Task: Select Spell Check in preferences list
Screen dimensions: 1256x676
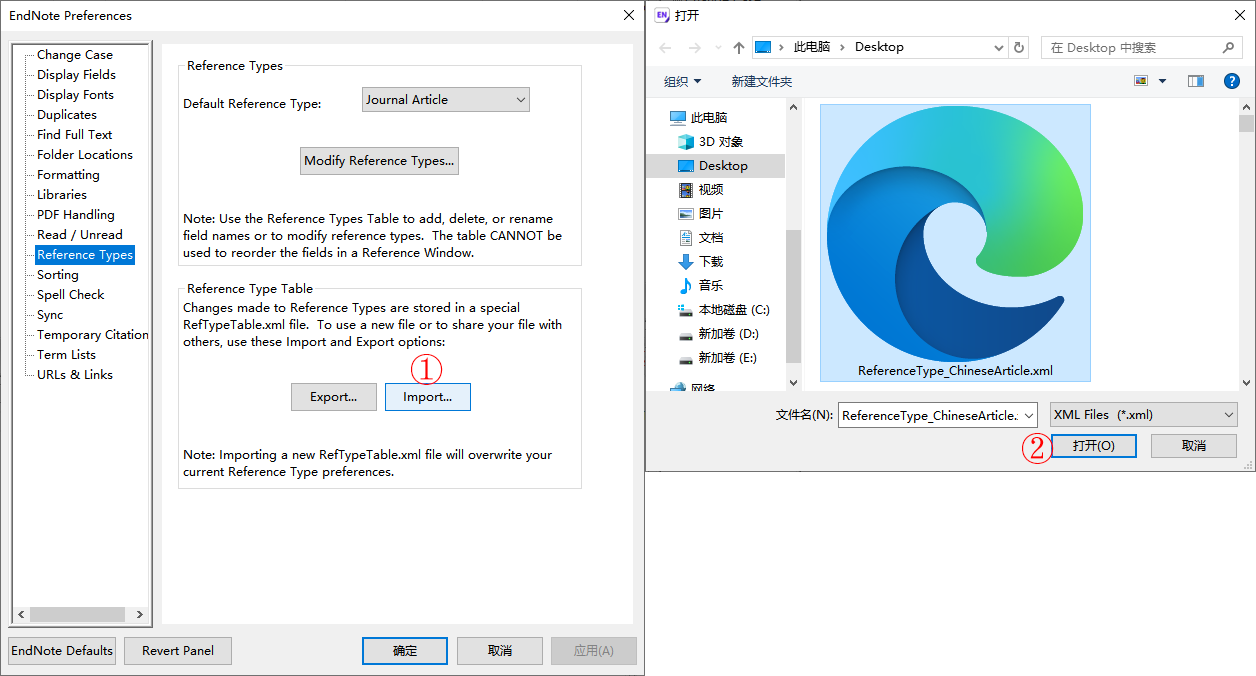Action: 71,295
